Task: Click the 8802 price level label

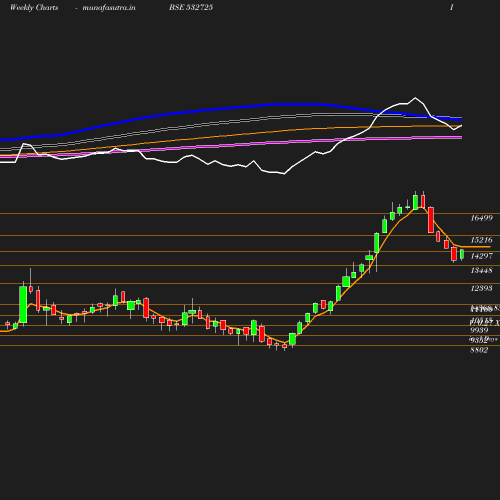Action: pos(479,350)
